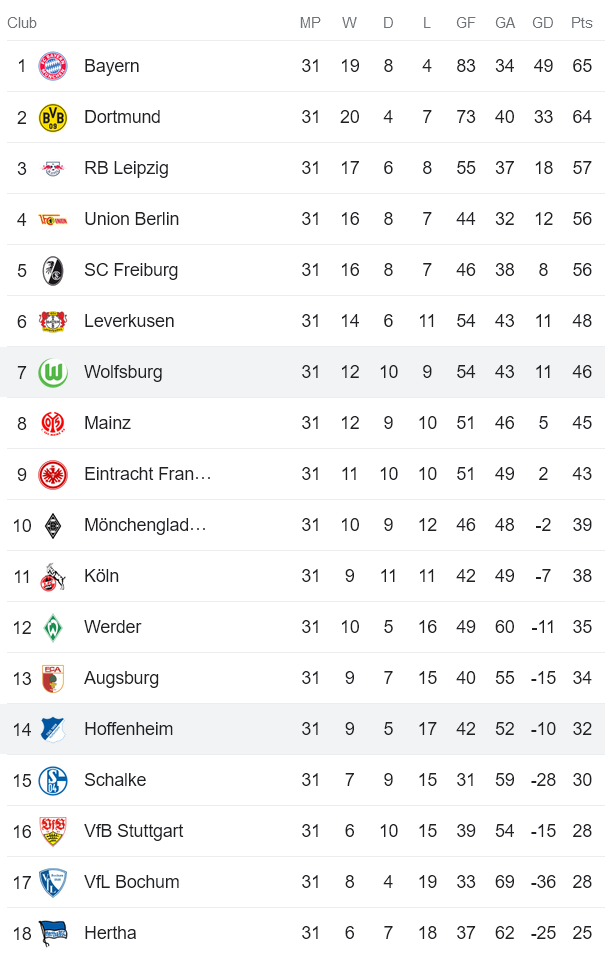Click the Hertha club crest
This screenshot has height=962, width=605.
(x=54, y=933)
